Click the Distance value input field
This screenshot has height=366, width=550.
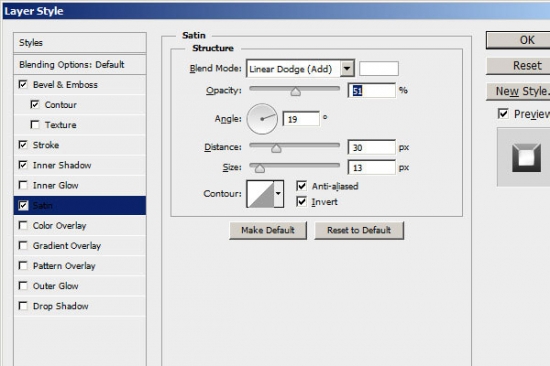(x=371, y=147)
